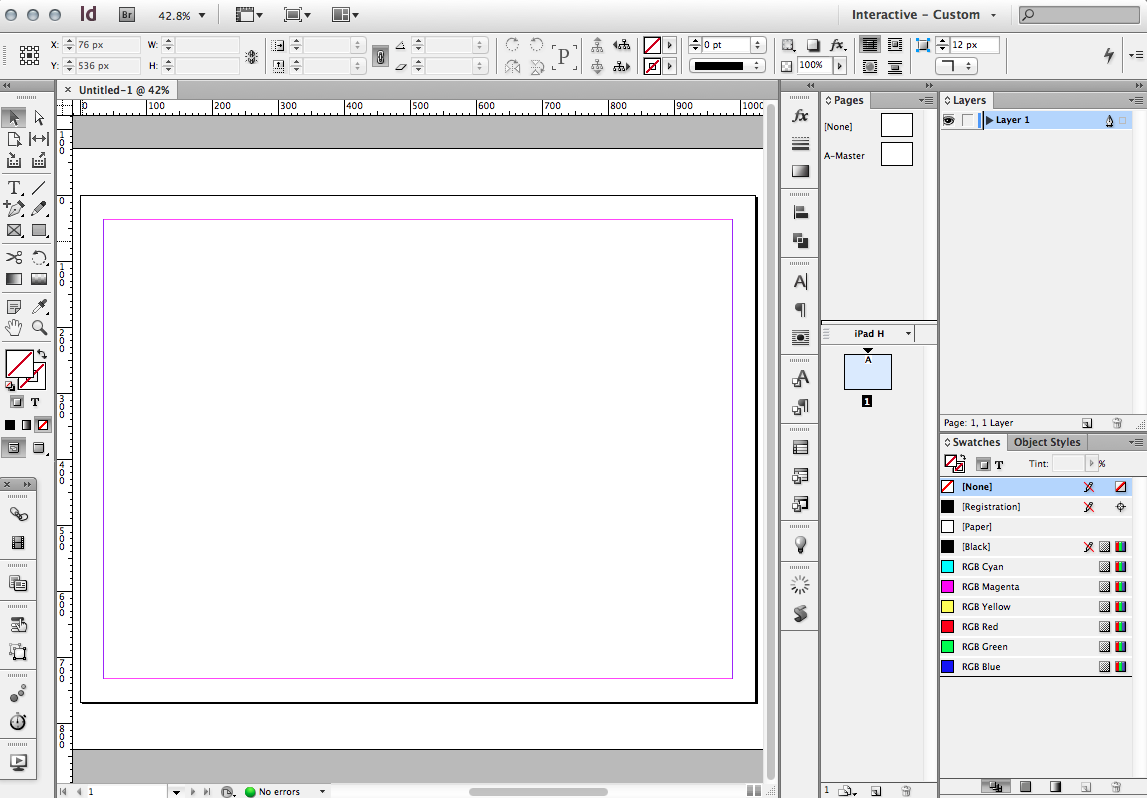The width and height of the screenshot is (1147, 798).
Task: Select the page 1 thumbnail
Action: (868, 372)
